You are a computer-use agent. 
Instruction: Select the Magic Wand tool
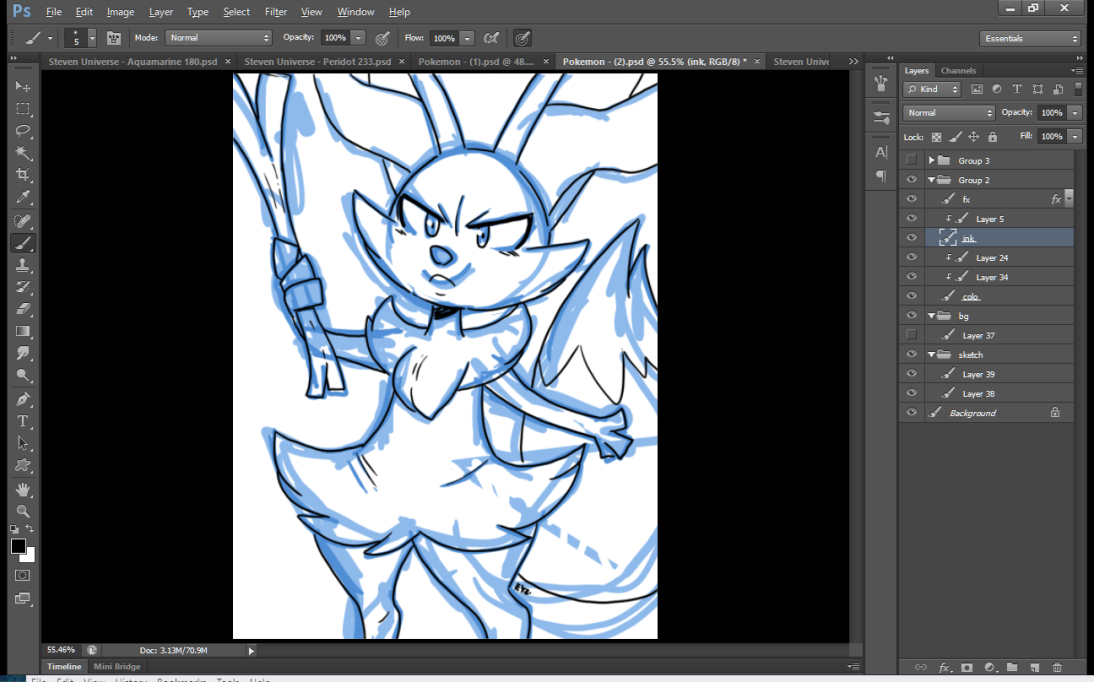[x=23, y=153]
